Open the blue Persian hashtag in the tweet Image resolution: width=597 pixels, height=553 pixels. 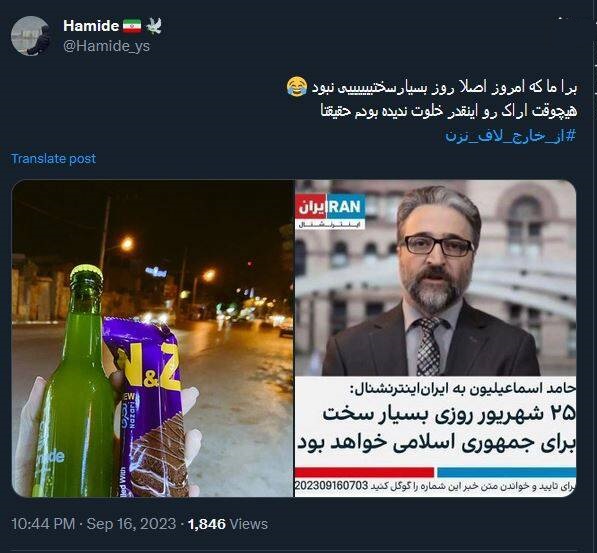[x=511, y=136]
